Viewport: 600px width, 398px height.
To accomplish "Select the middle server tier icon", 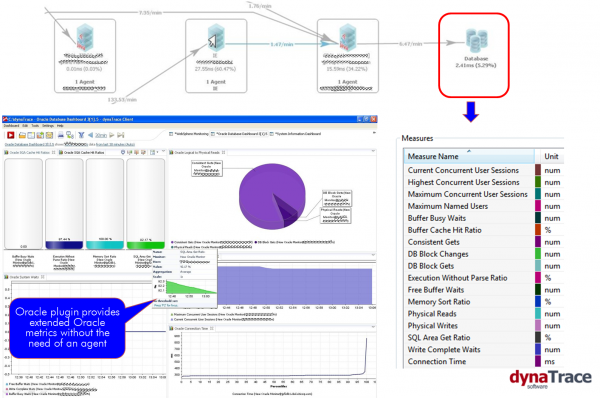I will (x=216, y=38).
